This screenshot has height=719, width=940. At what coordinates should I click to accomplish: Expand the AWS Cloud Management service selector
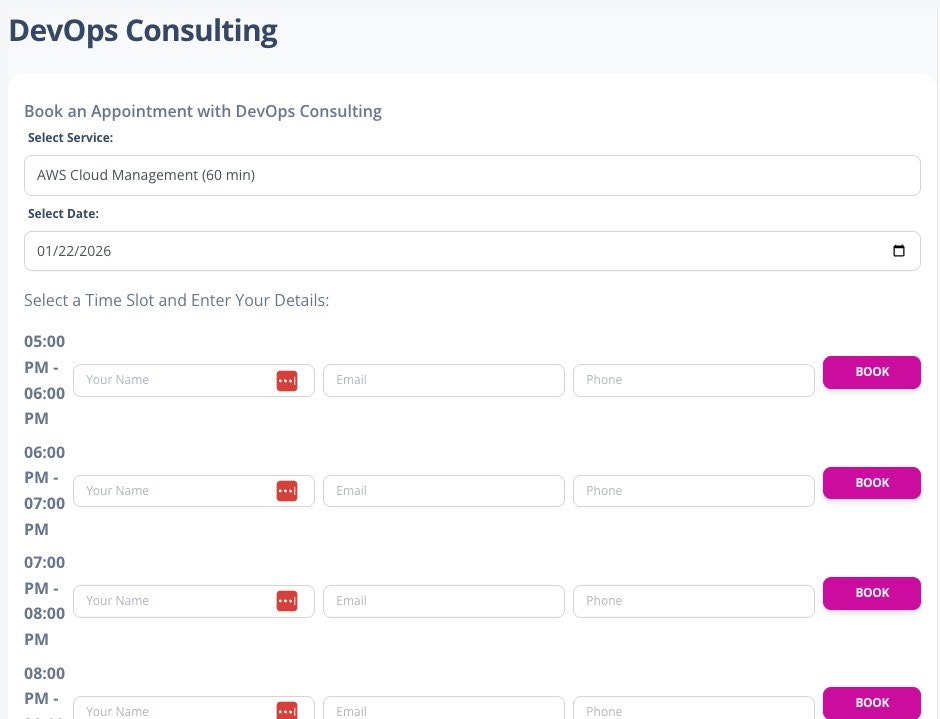[472, 175]
